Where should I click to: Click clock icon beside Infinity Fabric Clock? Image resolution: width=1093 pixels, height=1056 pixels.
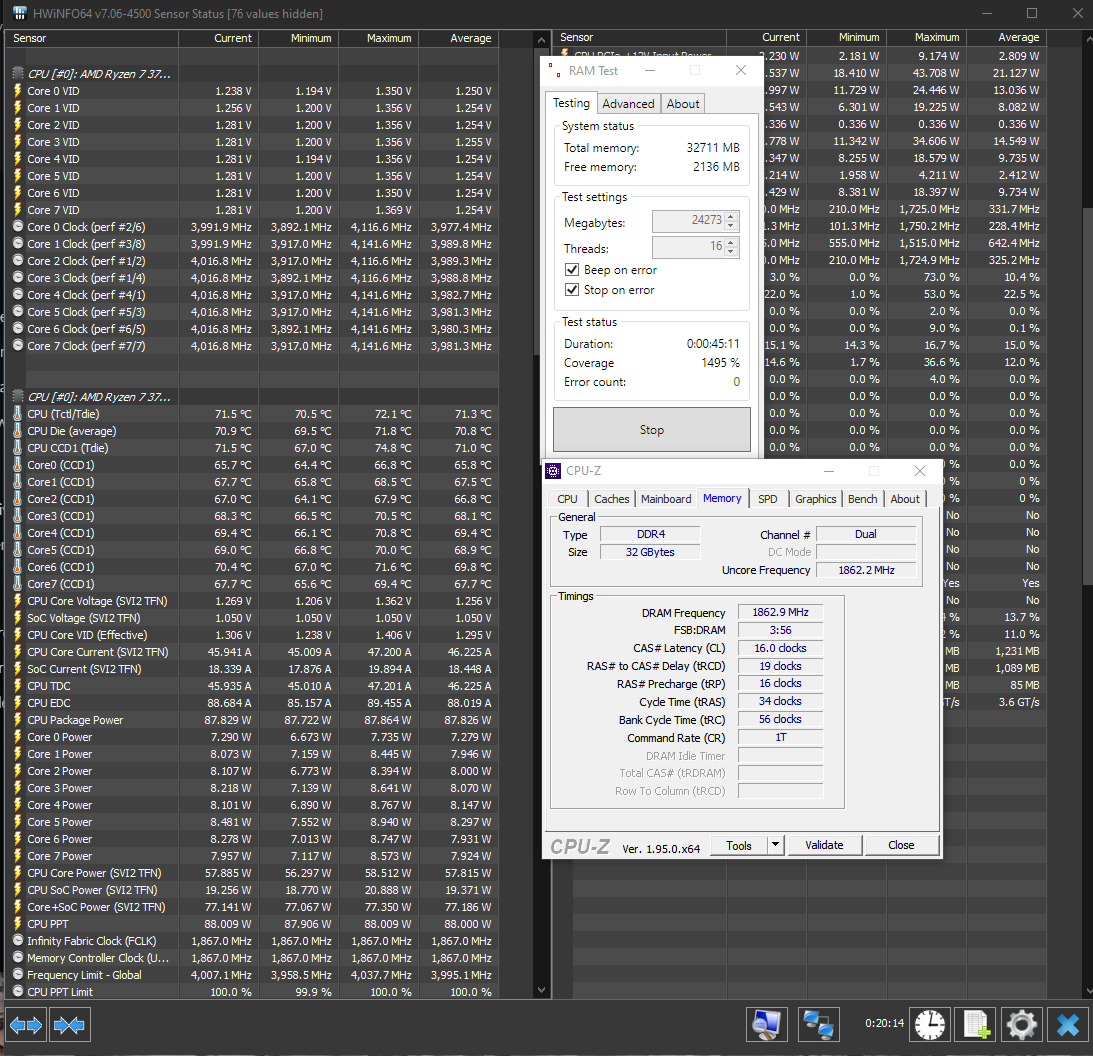click(18, 941)
